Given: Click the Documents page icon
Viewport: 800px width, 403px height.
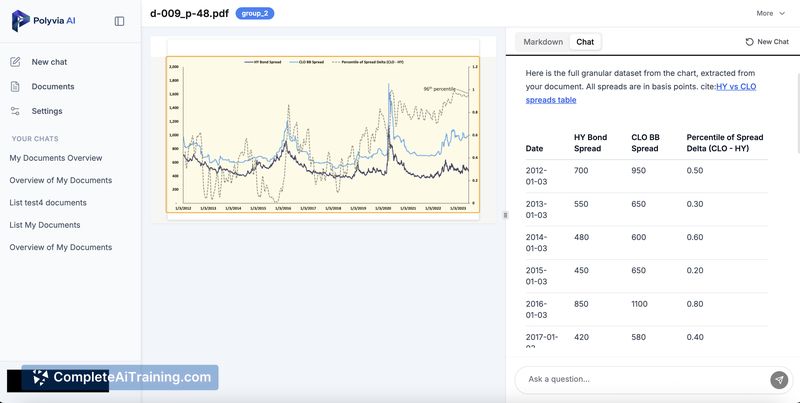Looking at the screenshot, I should pyautogui.click(x=15, y=86).
